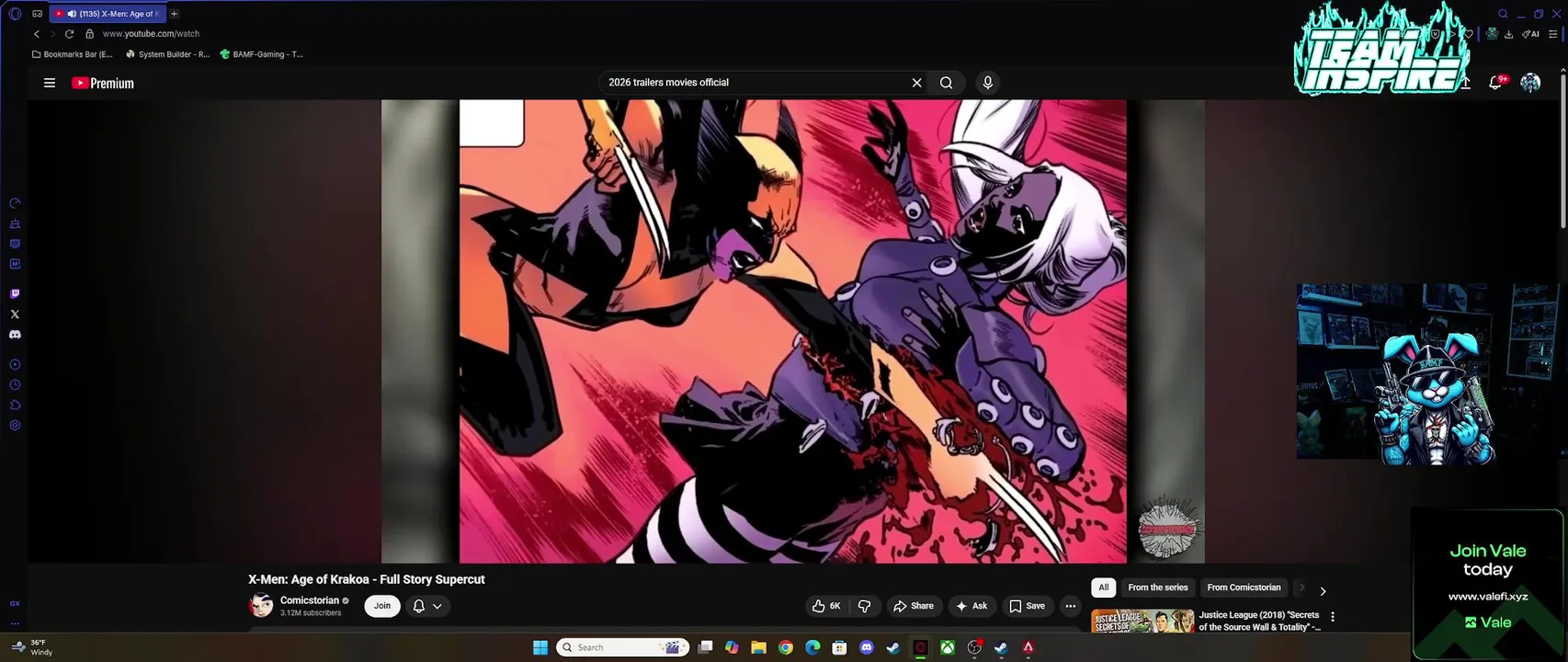Open sidebar settings gear icon
1568x662 pixels.
(x=15, y=426)
